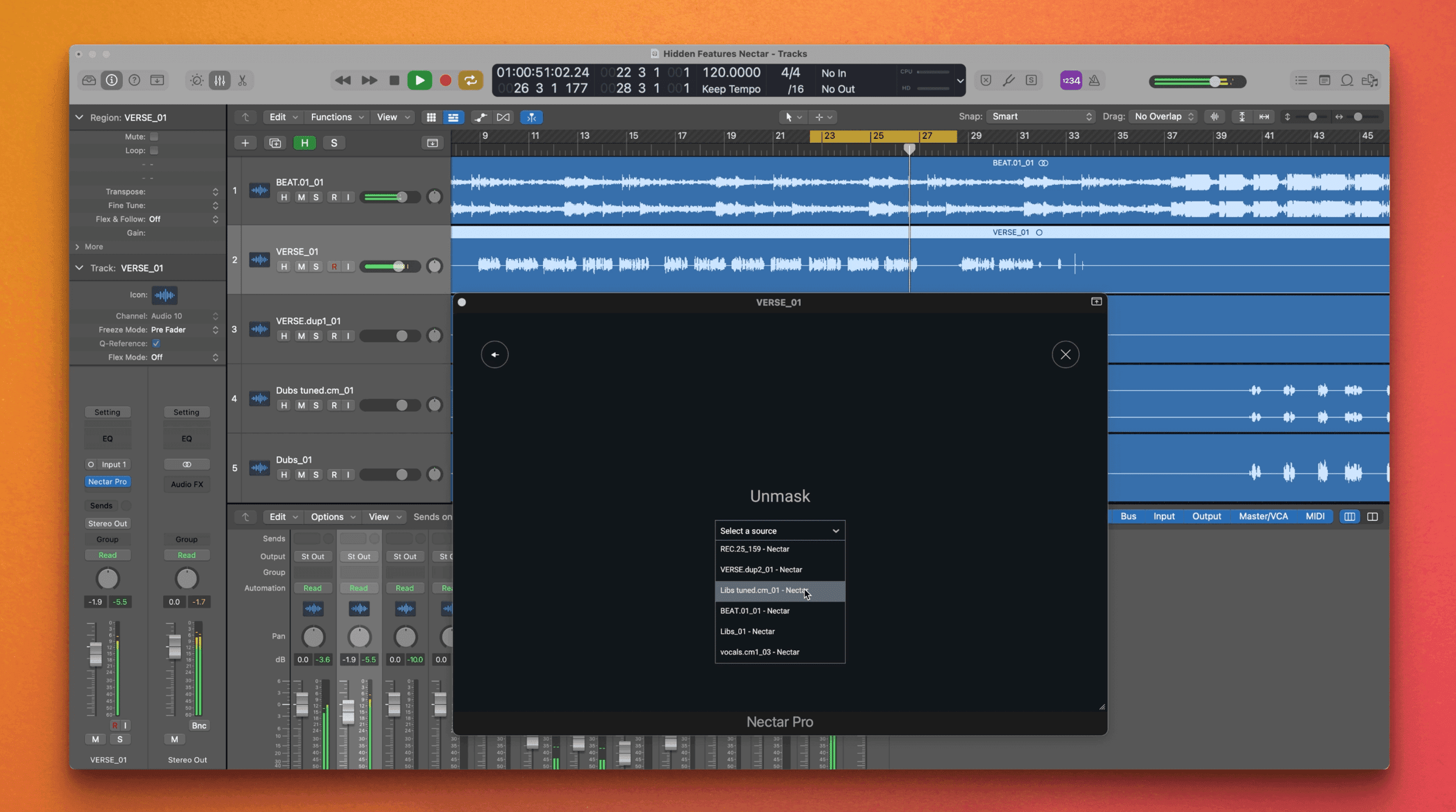1456x812 pixels.
Task: Toggle the Catch playhead blue icon
Action: [531, 117]
